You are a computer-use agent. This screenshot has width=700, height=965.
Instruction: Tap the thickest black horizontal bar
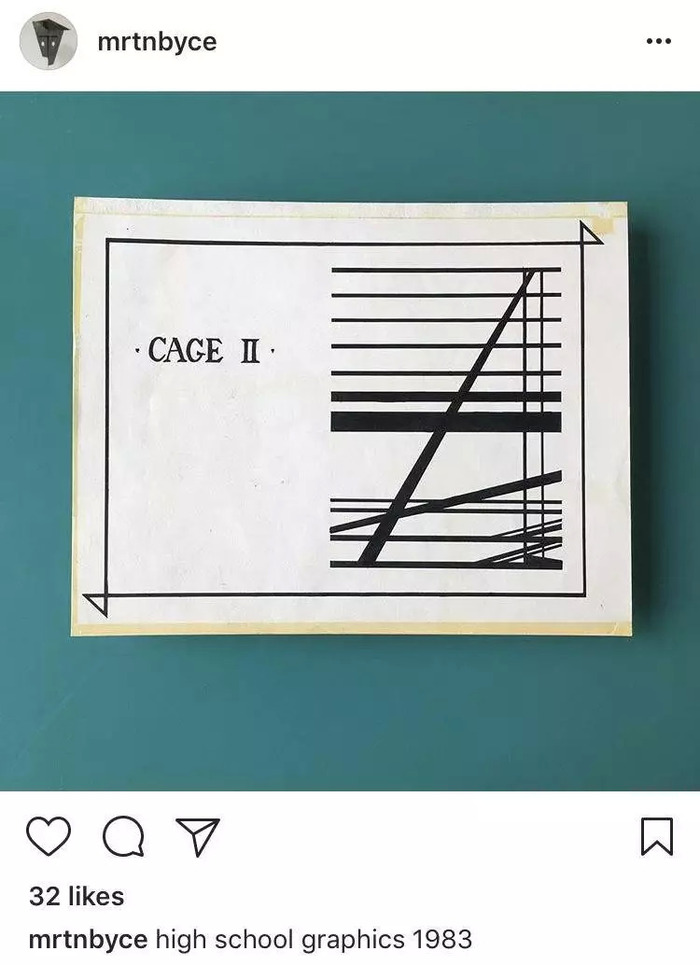pyautogui.click(x=446, y=422)
